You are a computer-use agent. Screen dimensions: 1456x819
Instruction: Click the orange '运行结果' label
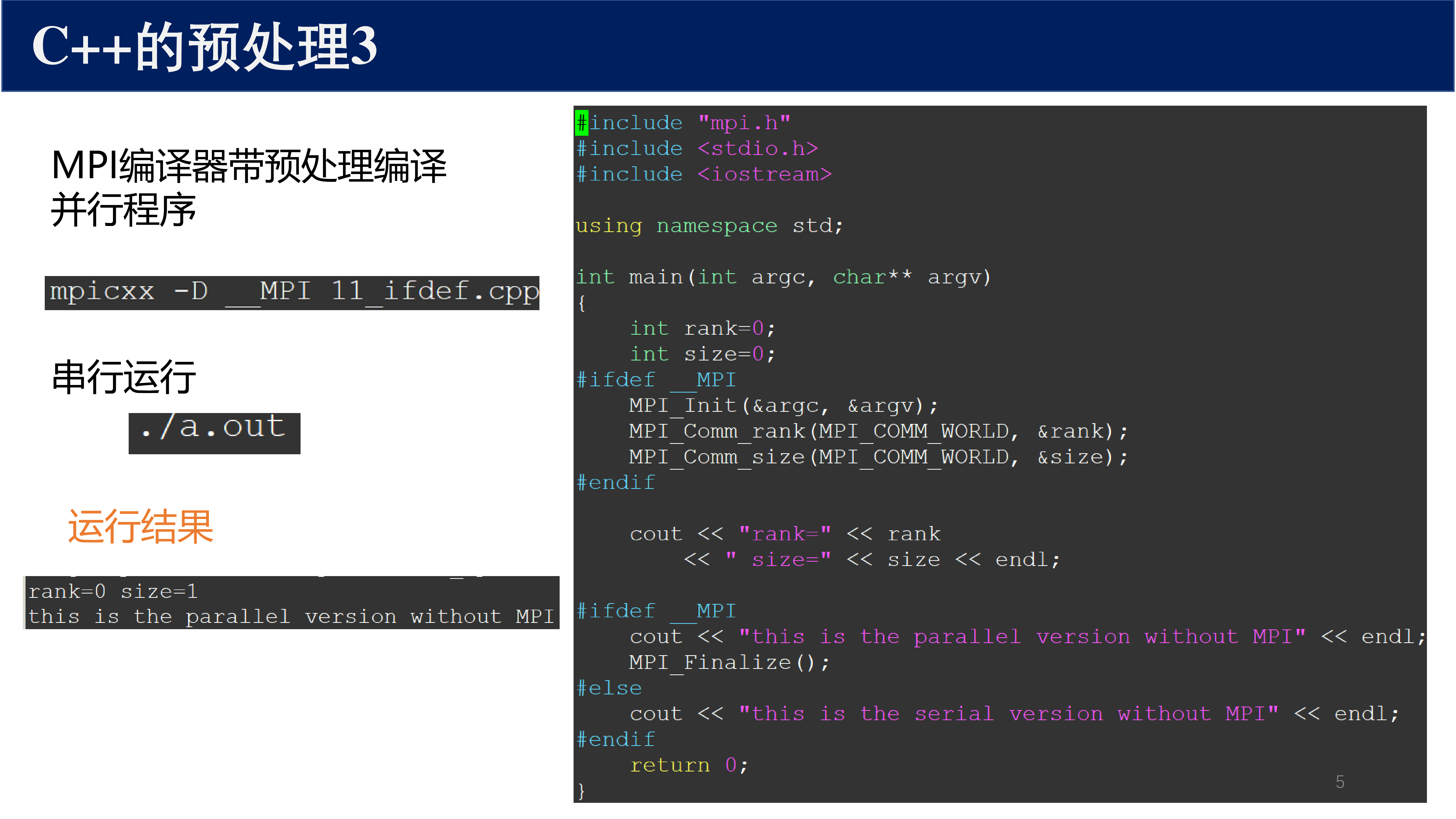pyautogui.click(x=140, y=526)
